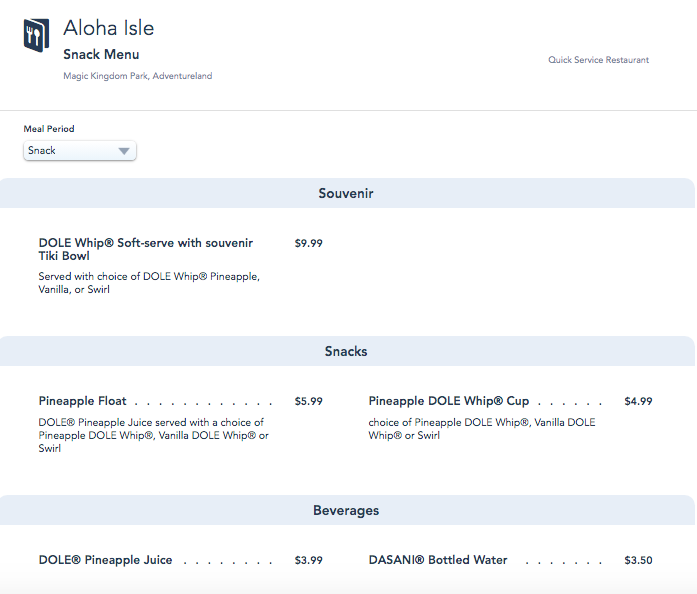Select the Beverages section header
This screenshot has height=594, width=697.
click(346, 510)
